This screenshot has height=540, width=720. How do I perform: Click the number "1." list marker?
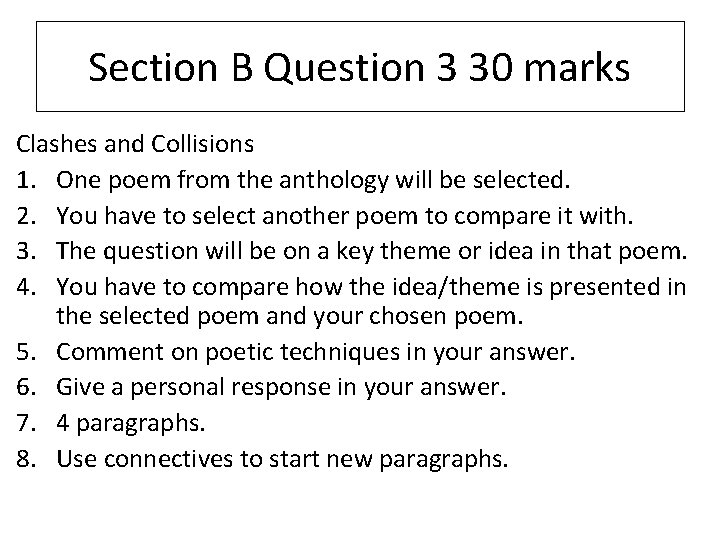pos(27,180)
